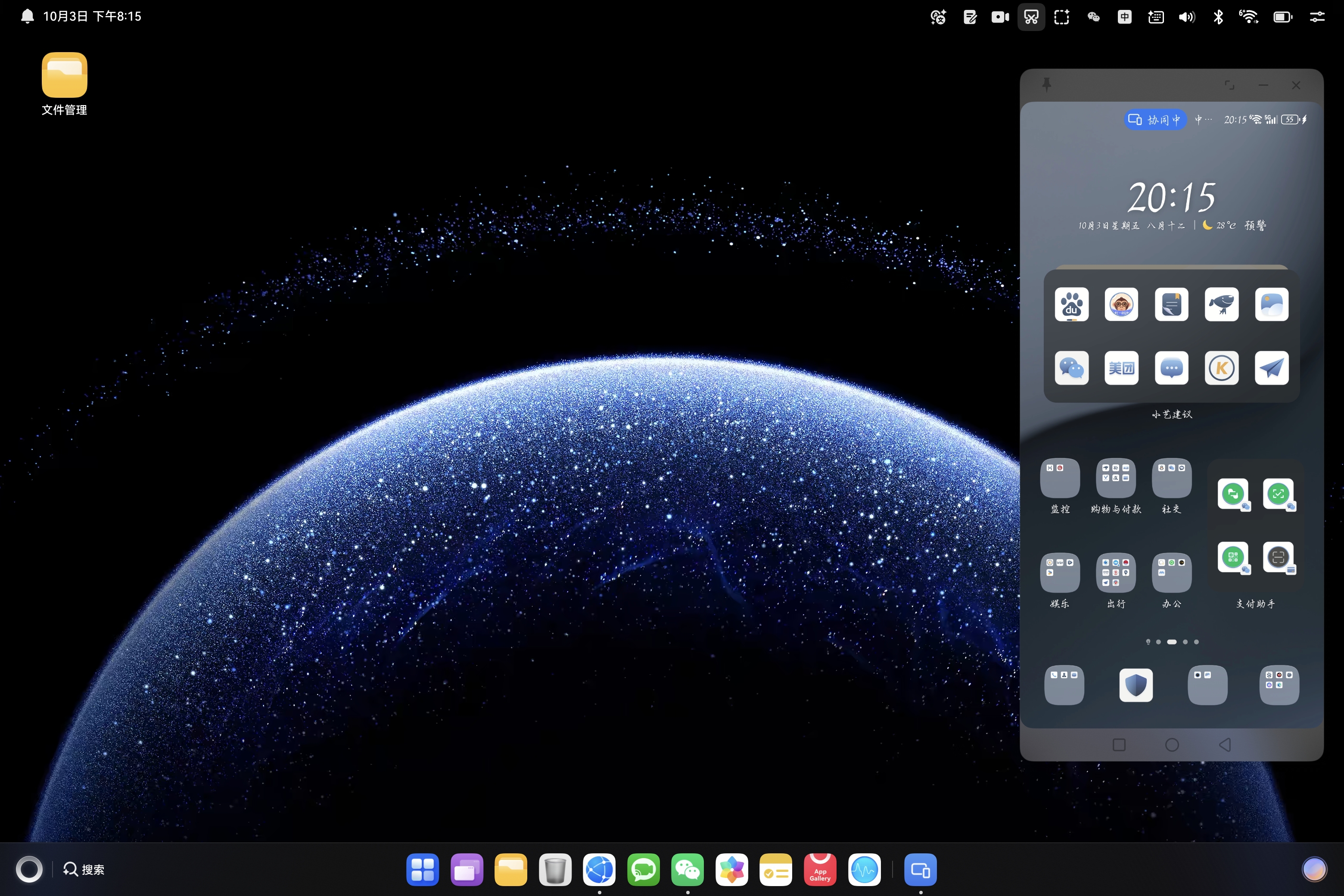Open the launcher grid in dock
Viewport: 1344px width, 896px height.
point(422,869)
